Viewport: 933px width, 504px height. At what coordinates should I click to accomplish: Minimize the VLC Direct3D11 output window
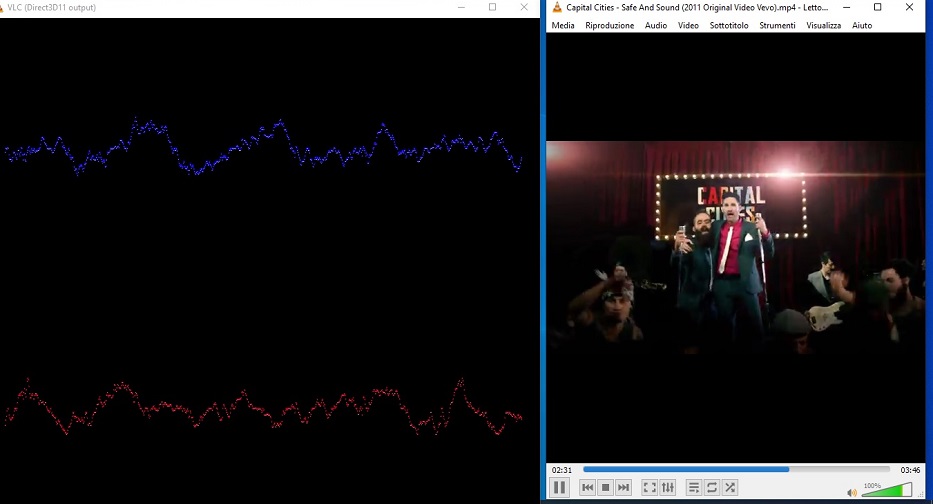coord(461,7)
